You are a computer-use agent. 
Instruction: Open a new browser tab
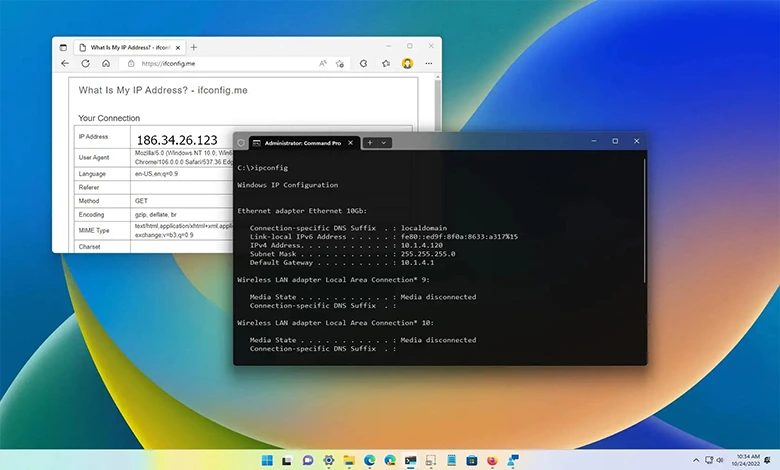tap(194, 47)
